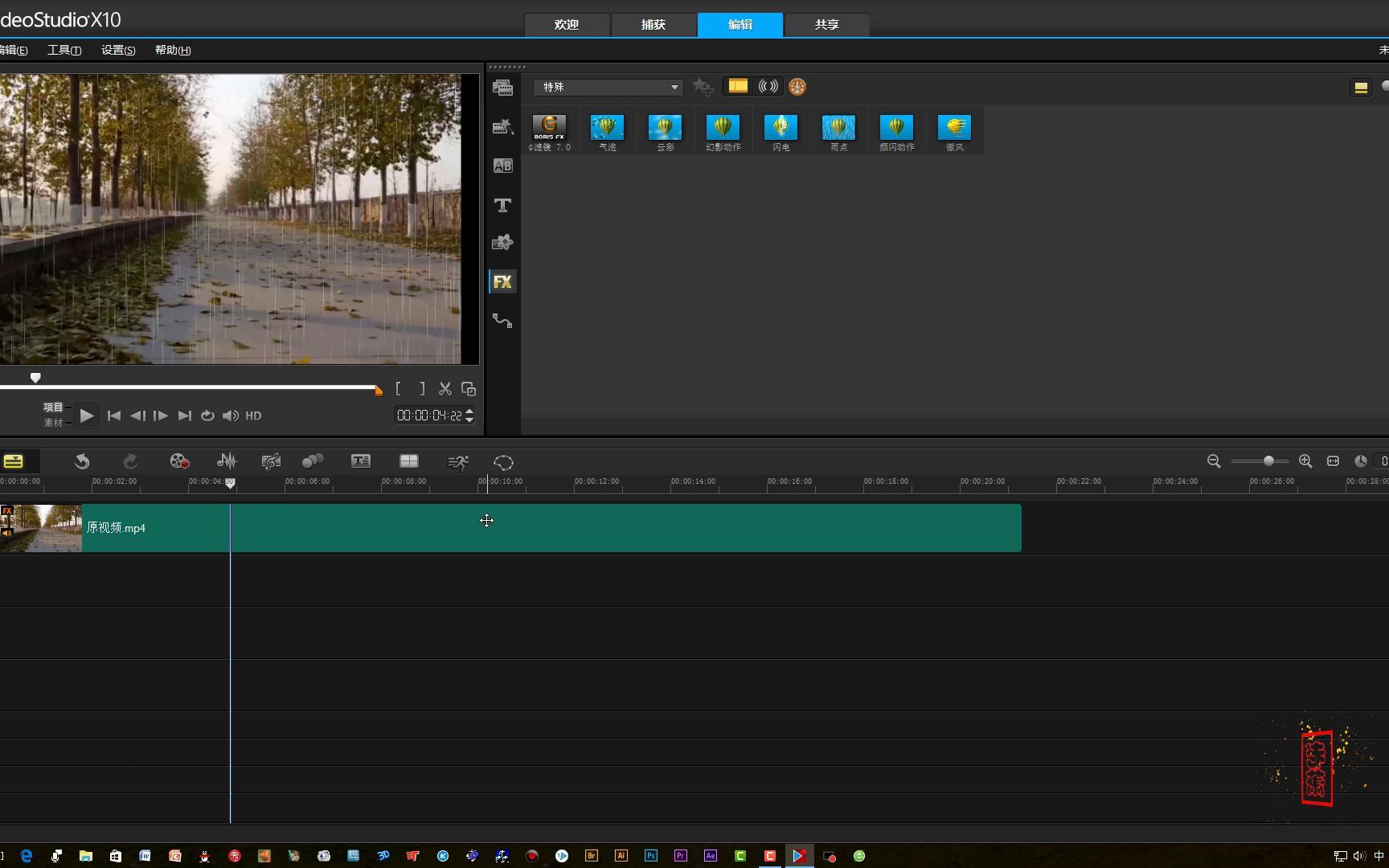Open the record/capture option reel icon
This screenshot has height=868, width=1389.
pos(179,461)
